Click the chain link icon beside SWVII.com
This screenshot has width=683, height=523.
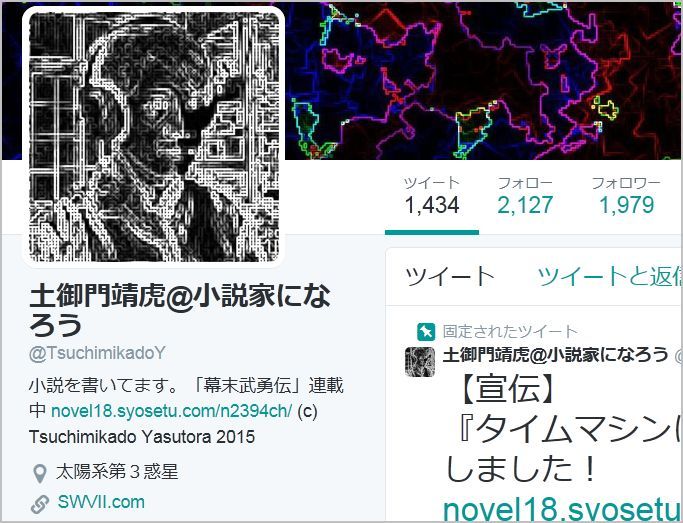click(x=40, y=504)
